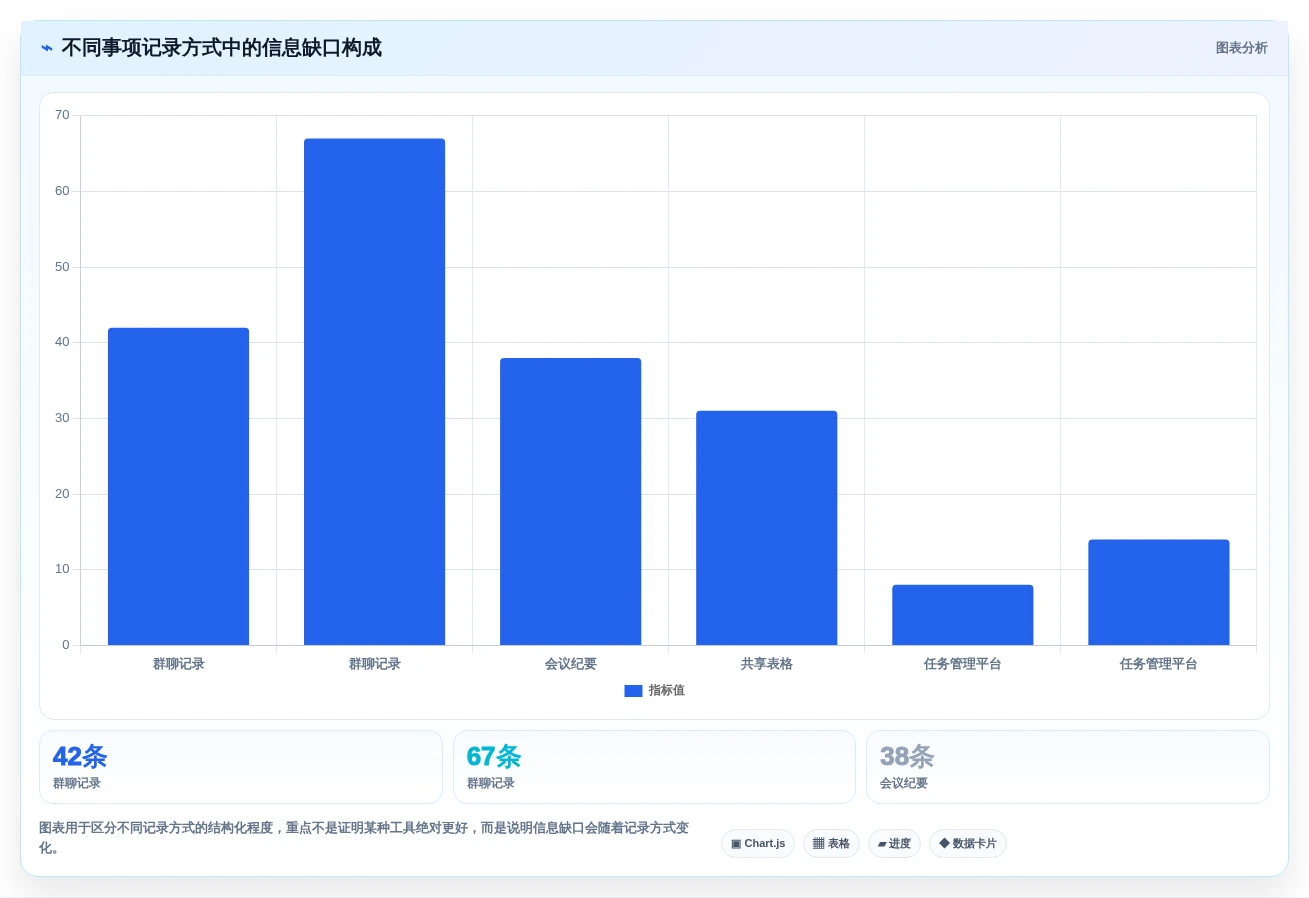Click the 42条 value text
1309x898 pixels.
80,757
